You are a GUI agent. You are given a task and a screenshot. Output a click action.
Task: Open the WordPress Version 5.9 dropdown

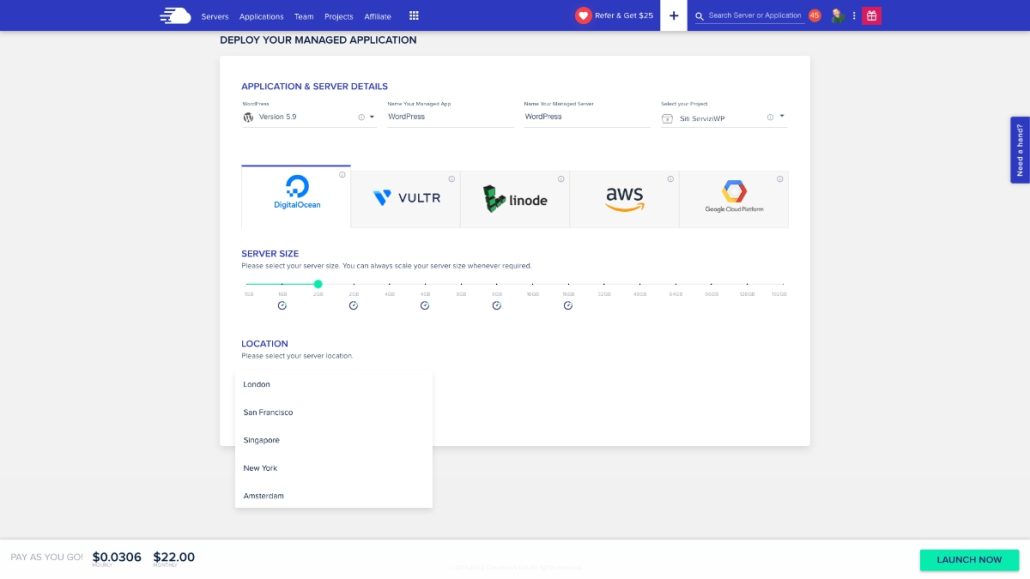(x=305, y=116)
